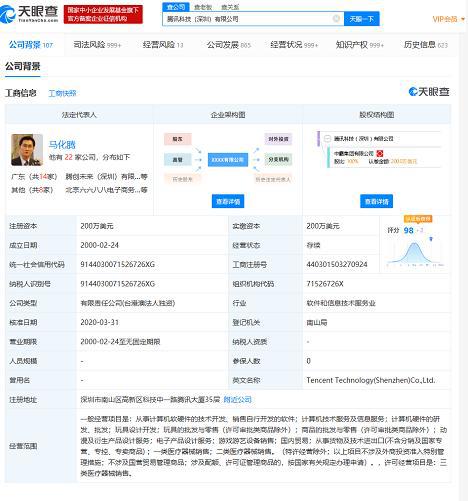Click the 历史股东 box in the structure diagram
This screenshot has width=468, height=501.
(182, 179)
